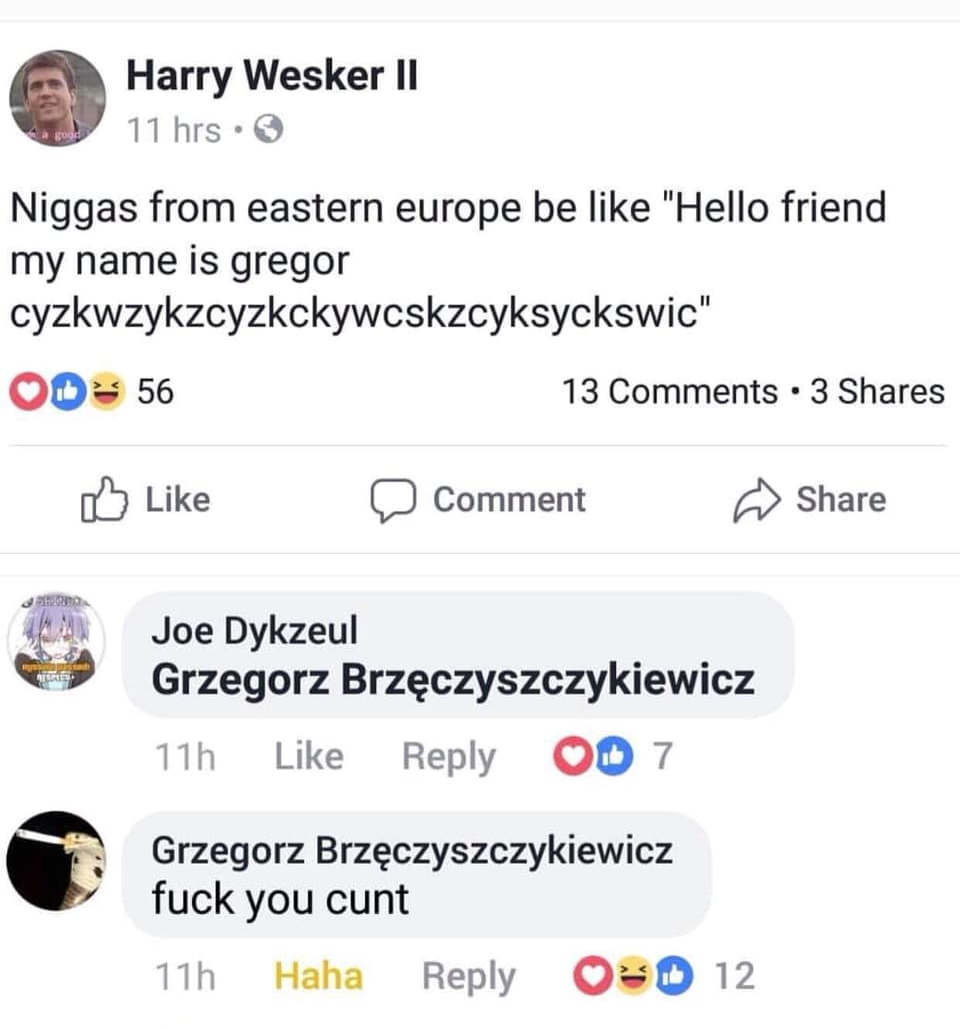Click the heart reaction on Joe Dykzeul's comment
Viewport: 960px width, 1029px height.
[572, 756]
